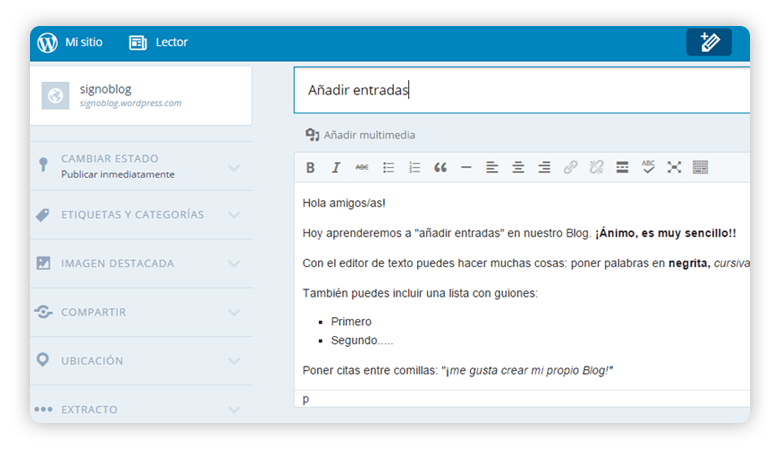Align text right

coord(544,168)
